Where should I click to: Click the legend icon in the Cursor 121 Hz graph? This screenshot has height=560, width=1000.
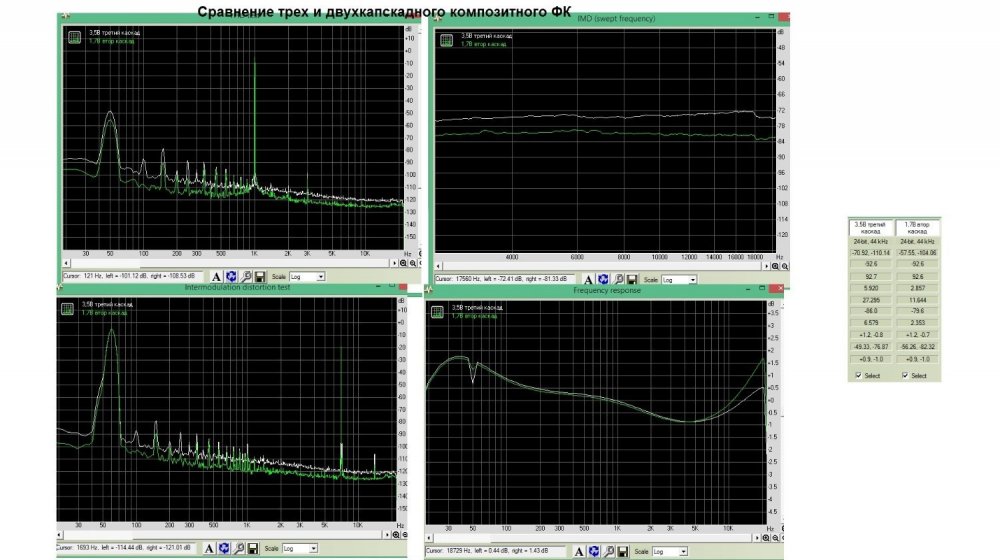point(75,37)
